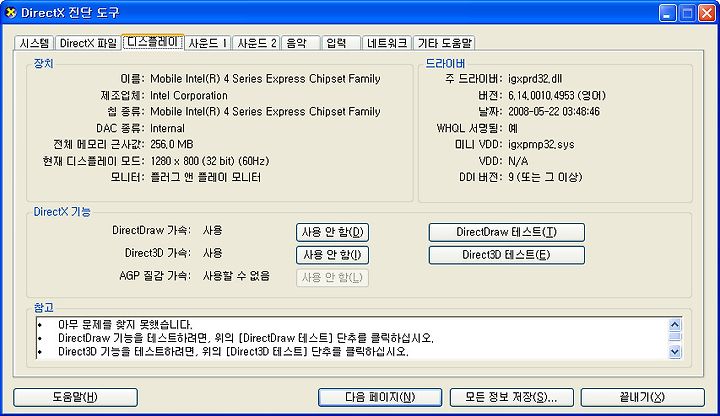Switch to the DirectX 파일 tab
The image size is (720, 416).
coord(88,43)
